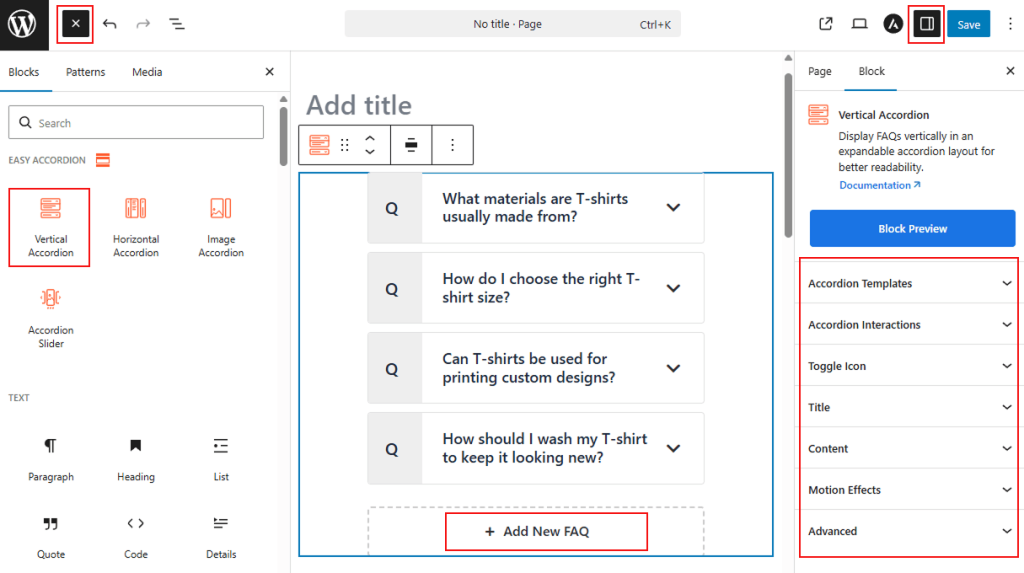Toggle the block inserter panel closed
Screen dimensions: 1024x573
click(76, 24)
